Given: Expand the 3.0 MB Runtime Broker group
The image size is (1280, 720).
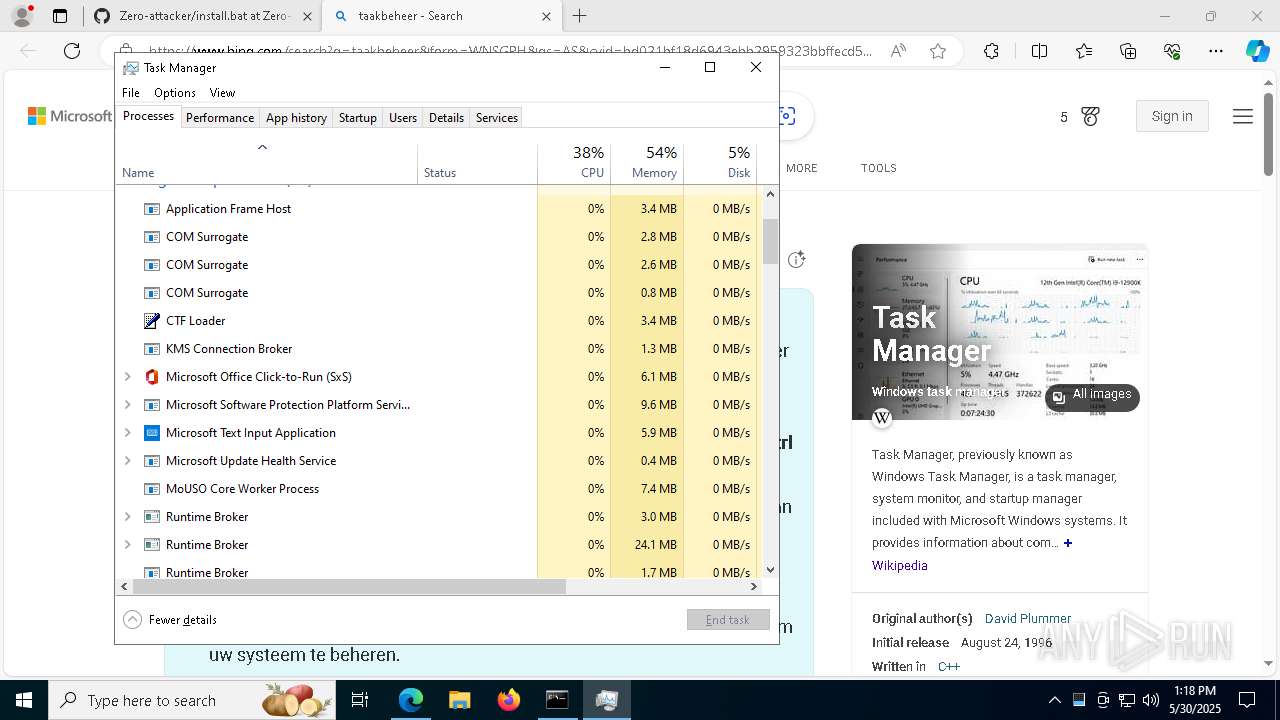Looking at the screenshot, I should coord(127,517).
